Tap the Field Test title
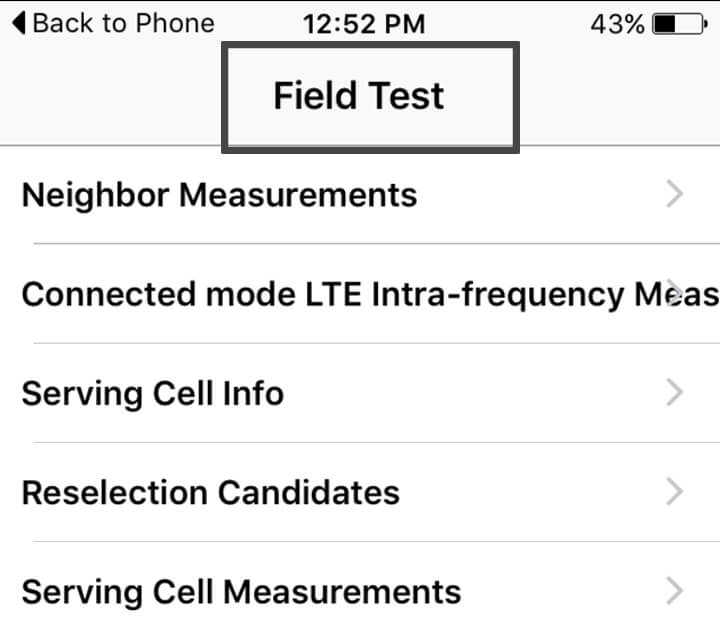Viewport: 720px width, 640px height. coord(358,96)
